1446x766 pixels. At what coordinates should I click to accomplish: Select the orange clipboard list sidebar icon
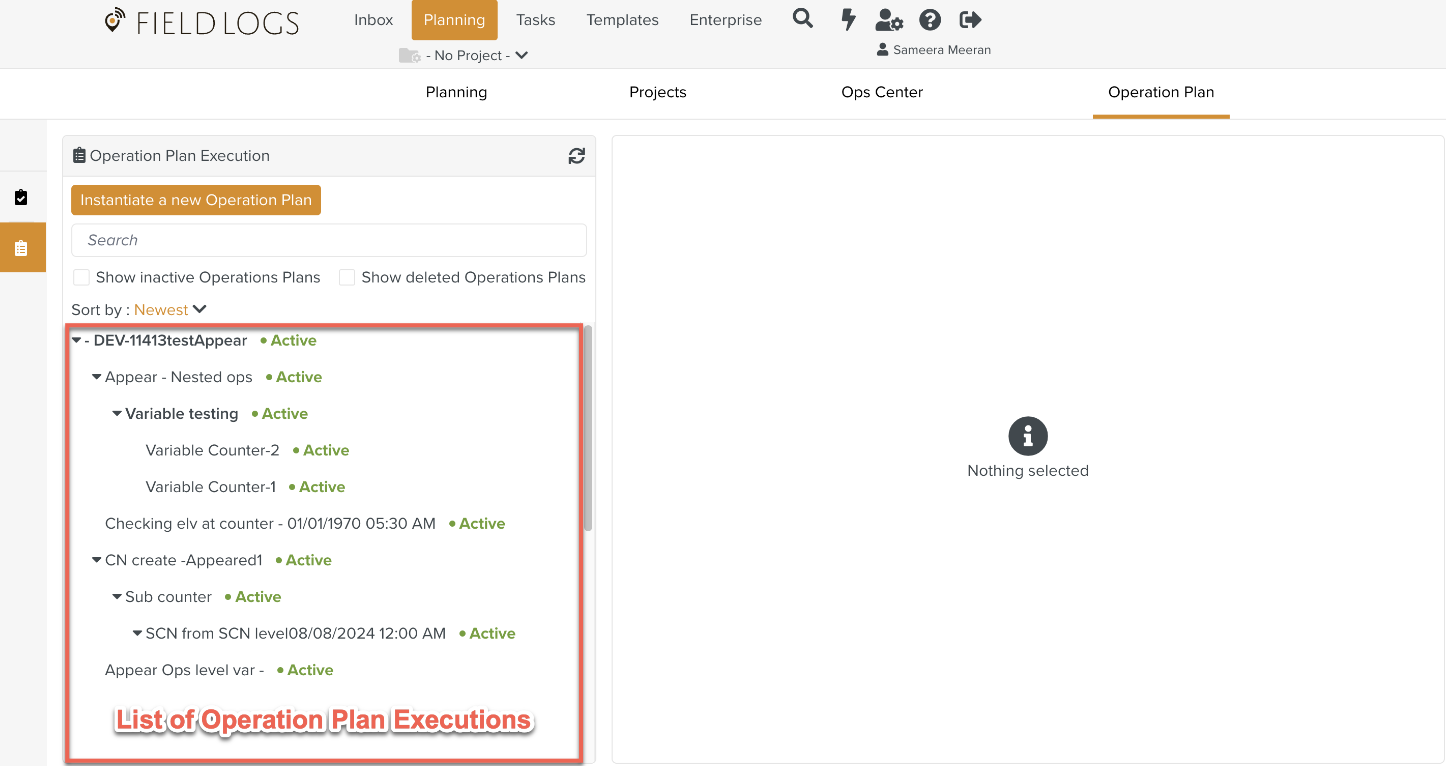point(21,248)
